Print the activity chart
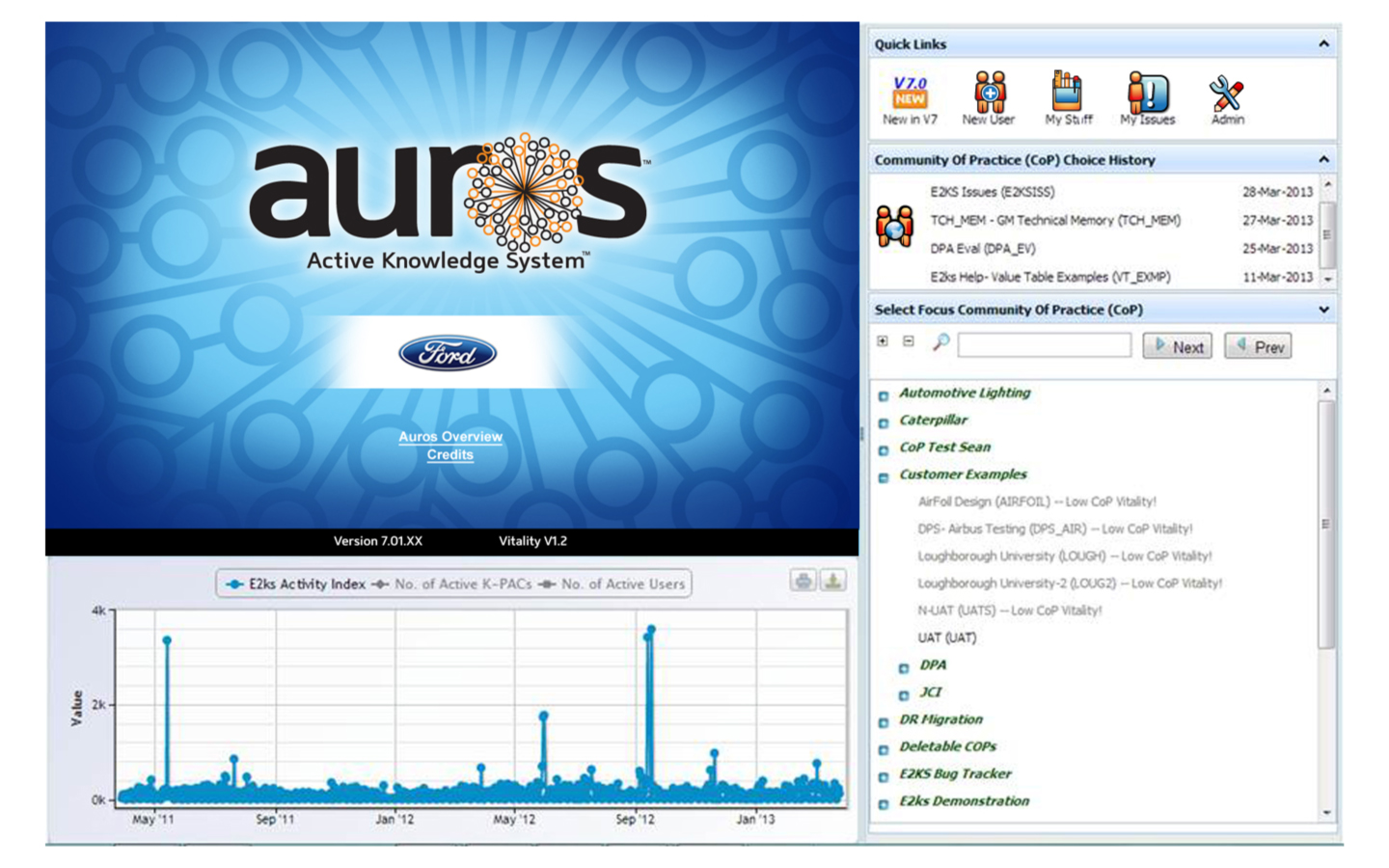1389x868 pixels. click(x=803, y=581)
